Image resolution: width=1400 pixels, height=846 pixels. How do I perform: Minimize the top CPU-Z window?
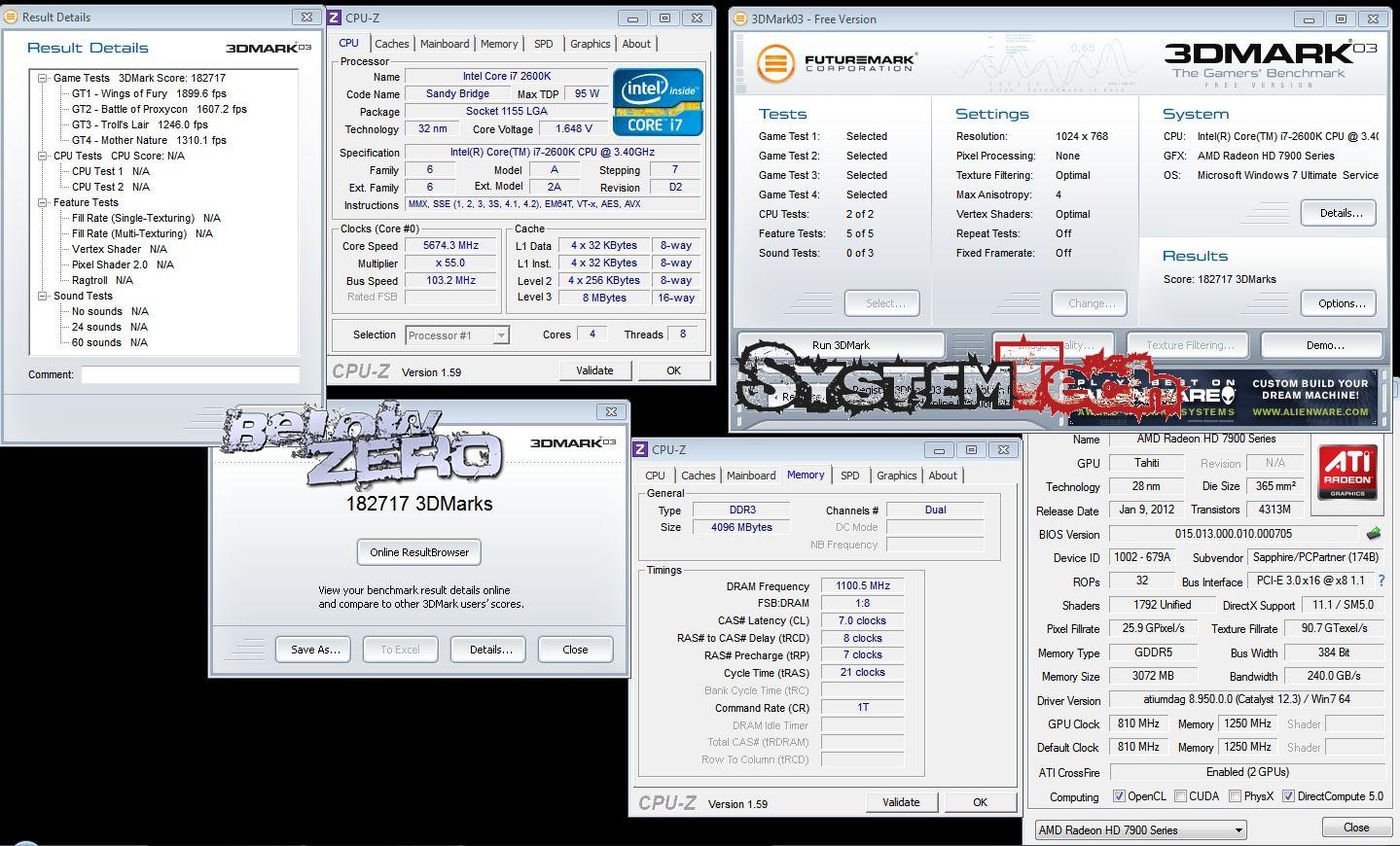[632, 18]
